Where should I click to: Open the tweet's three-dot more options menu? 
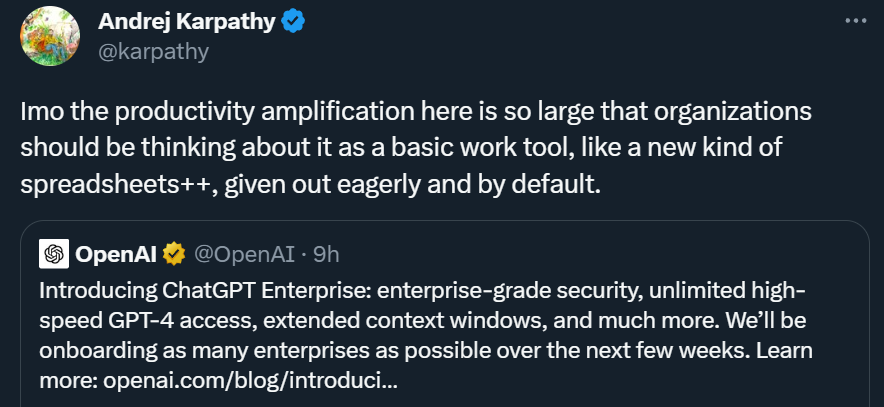click(x=855, y=21)
